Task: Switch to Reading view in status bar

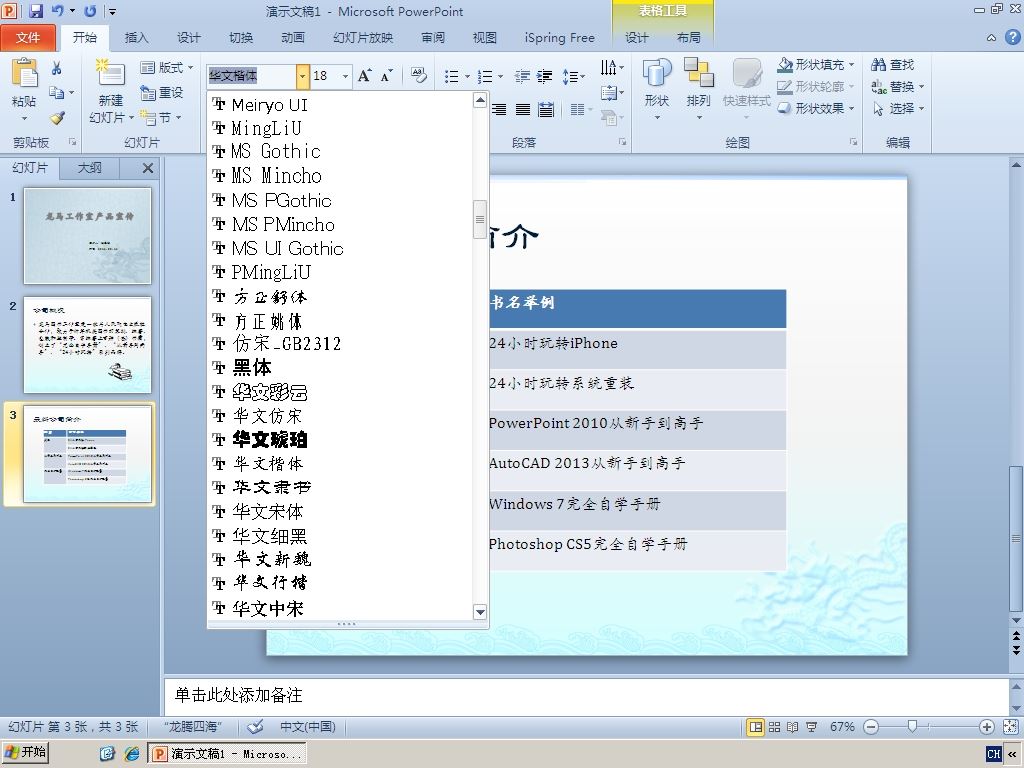Action: (792, 727)
